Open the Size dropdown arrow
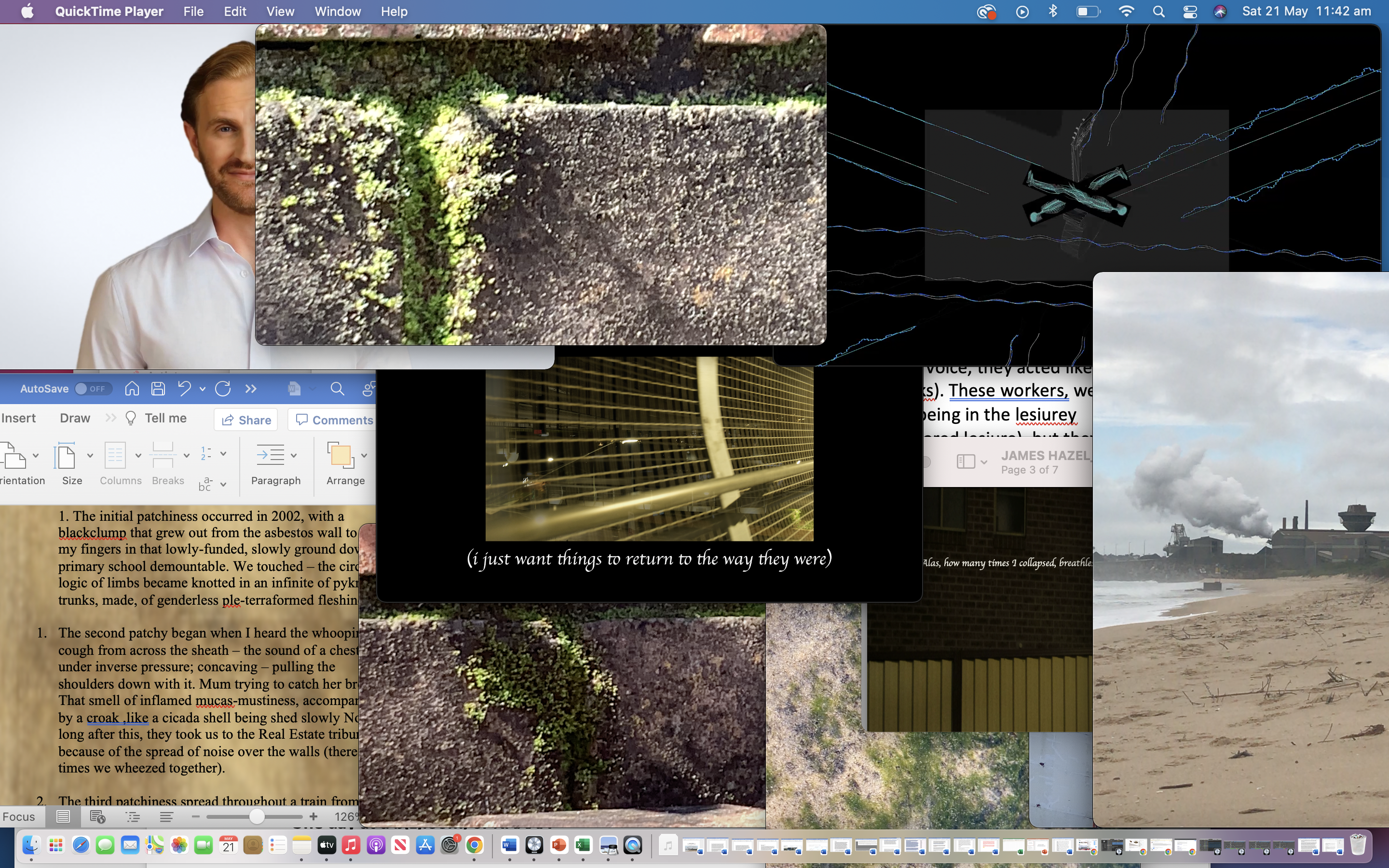1389x868 pixels. click(x=90, y=455)
